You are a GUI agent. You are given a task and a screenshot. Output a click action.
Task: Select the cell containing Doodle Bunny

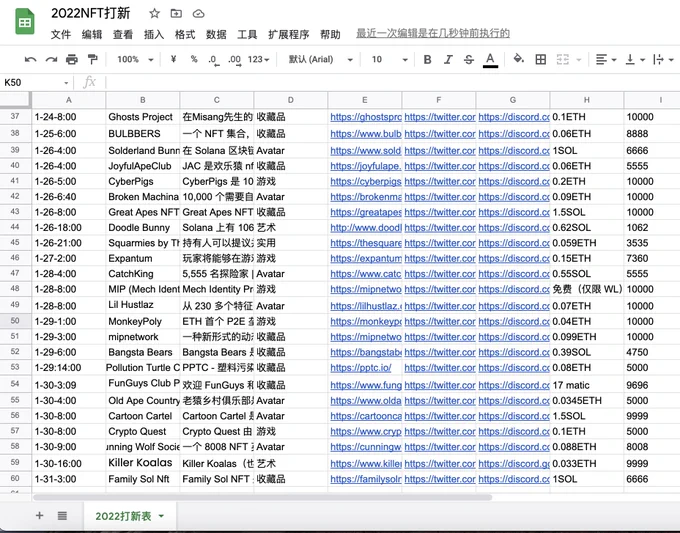[x=142, y=228]
